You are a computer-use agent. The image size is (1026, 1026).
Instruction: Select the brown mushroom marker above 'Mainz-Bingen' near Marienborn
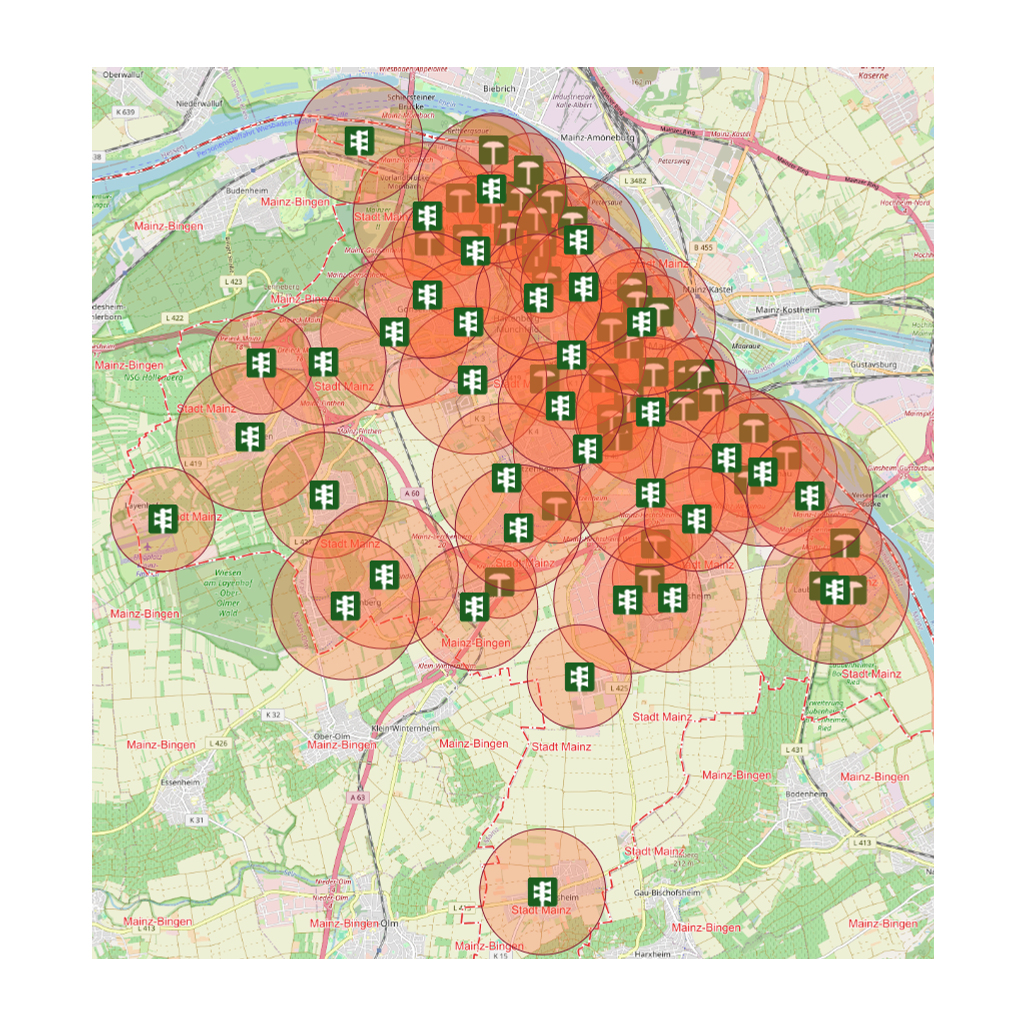499,582
